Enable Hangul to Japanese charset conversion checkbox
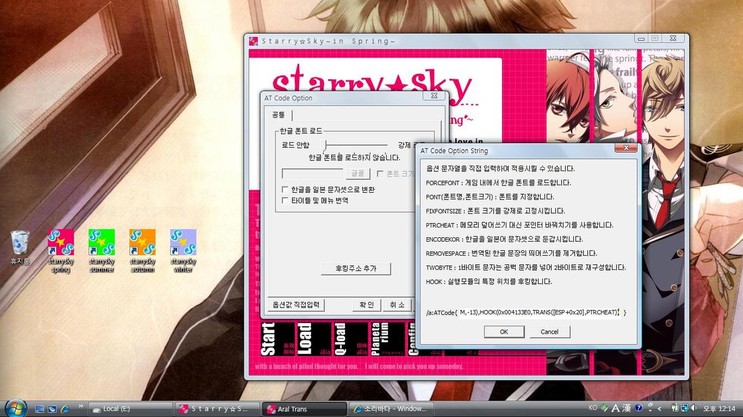Screen dimensions: 743x417 coord(285,189)
